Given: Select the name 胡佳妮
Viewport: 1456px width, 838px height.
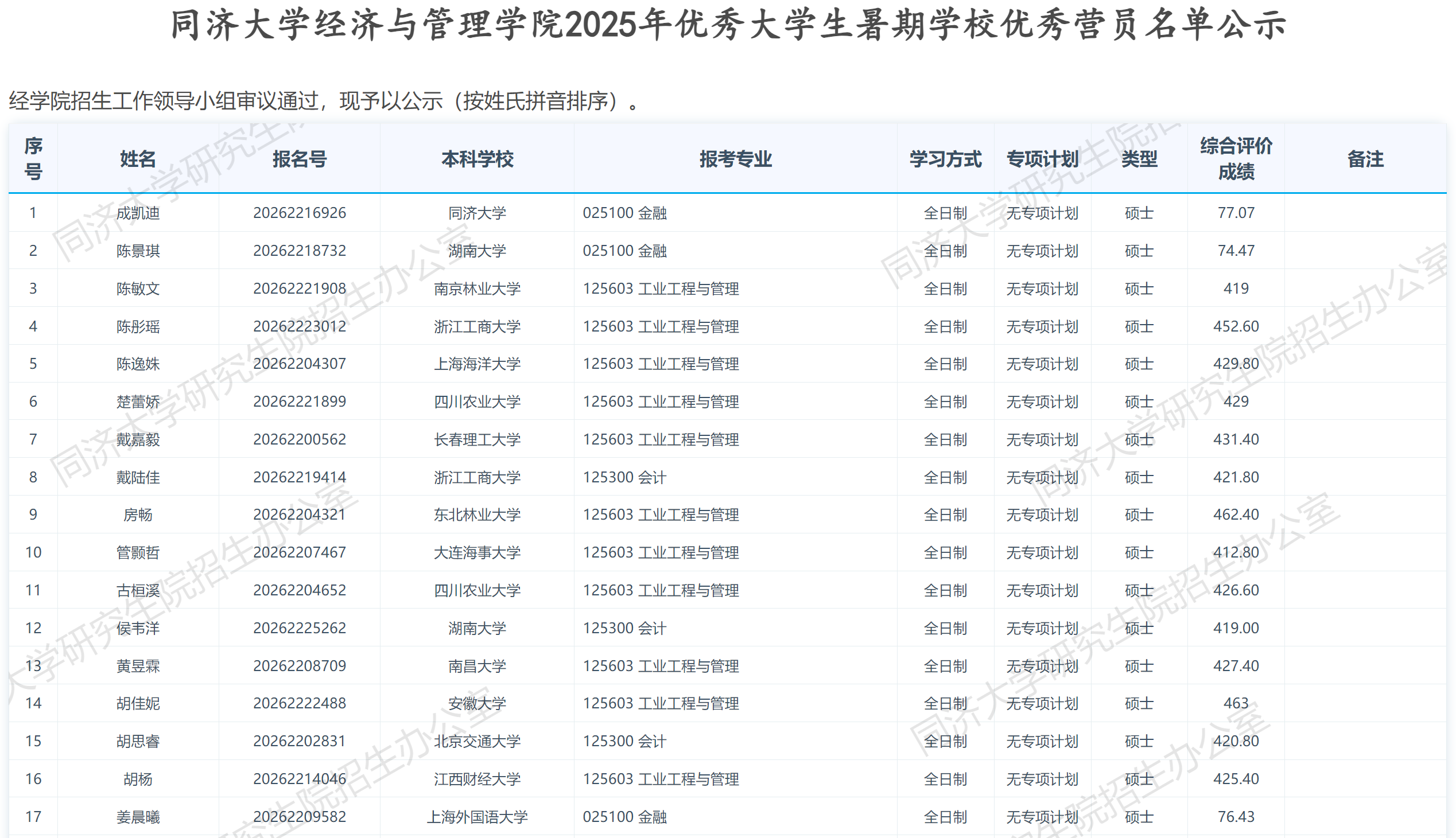Looking at the screenshot, I should [138, 703].
